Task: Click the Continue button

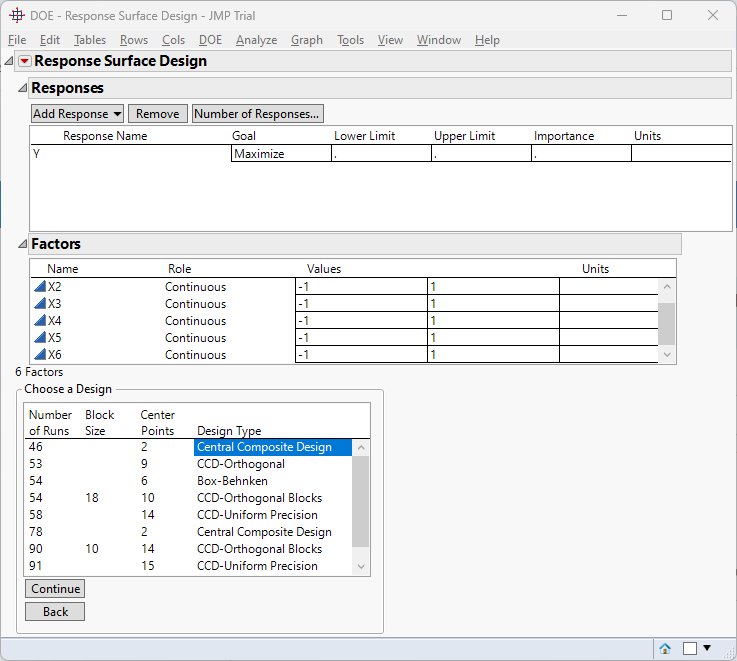Action: tap(55, 589)
